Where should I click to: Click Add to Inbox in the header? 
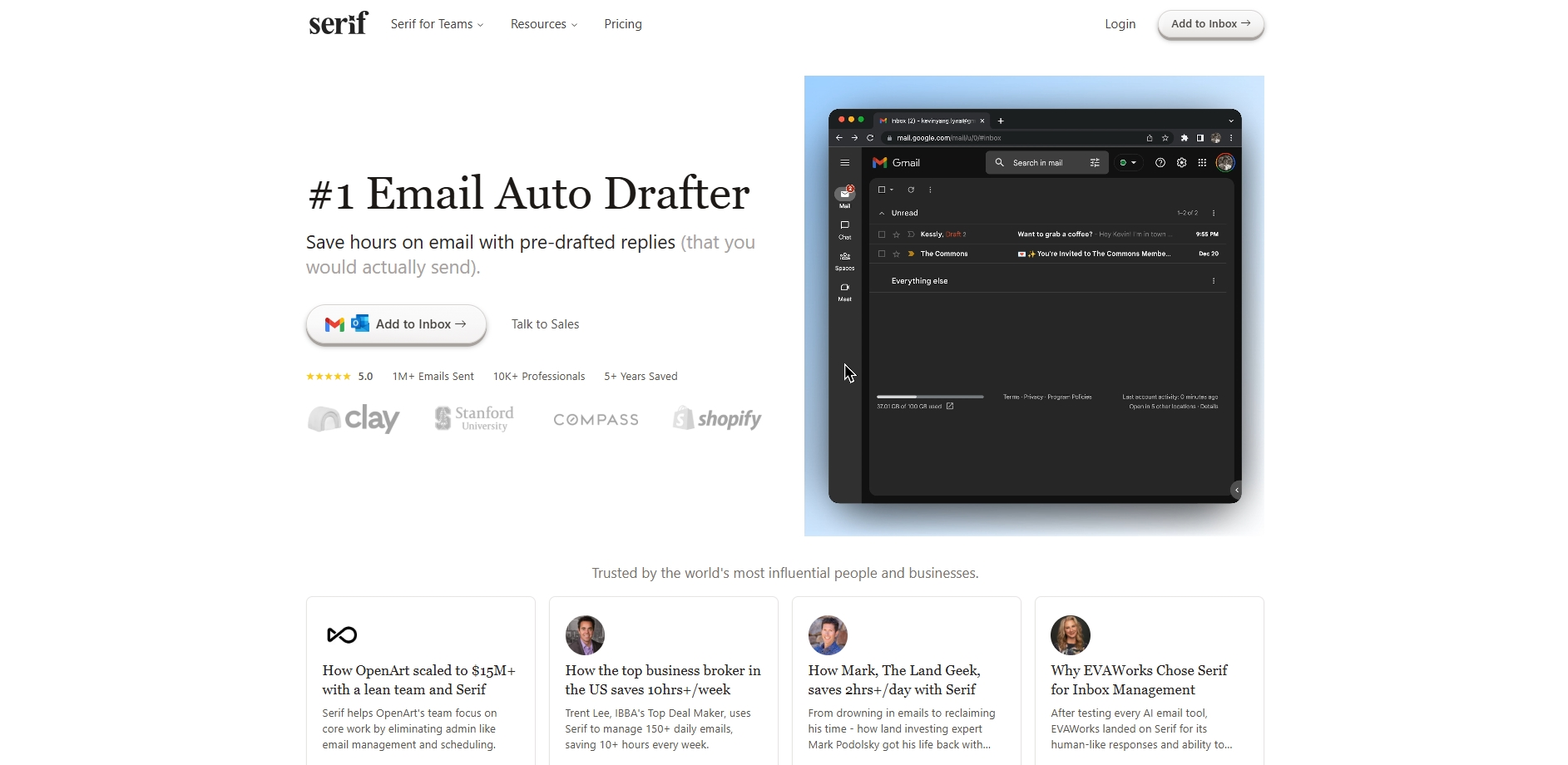[x=1210, y=24]
